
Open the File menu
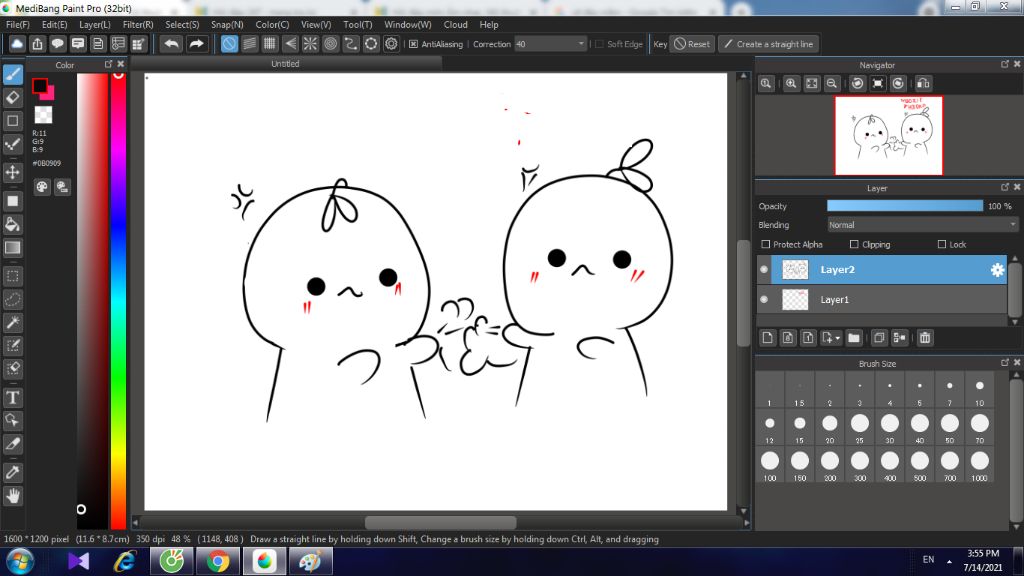tap(18, 25)
